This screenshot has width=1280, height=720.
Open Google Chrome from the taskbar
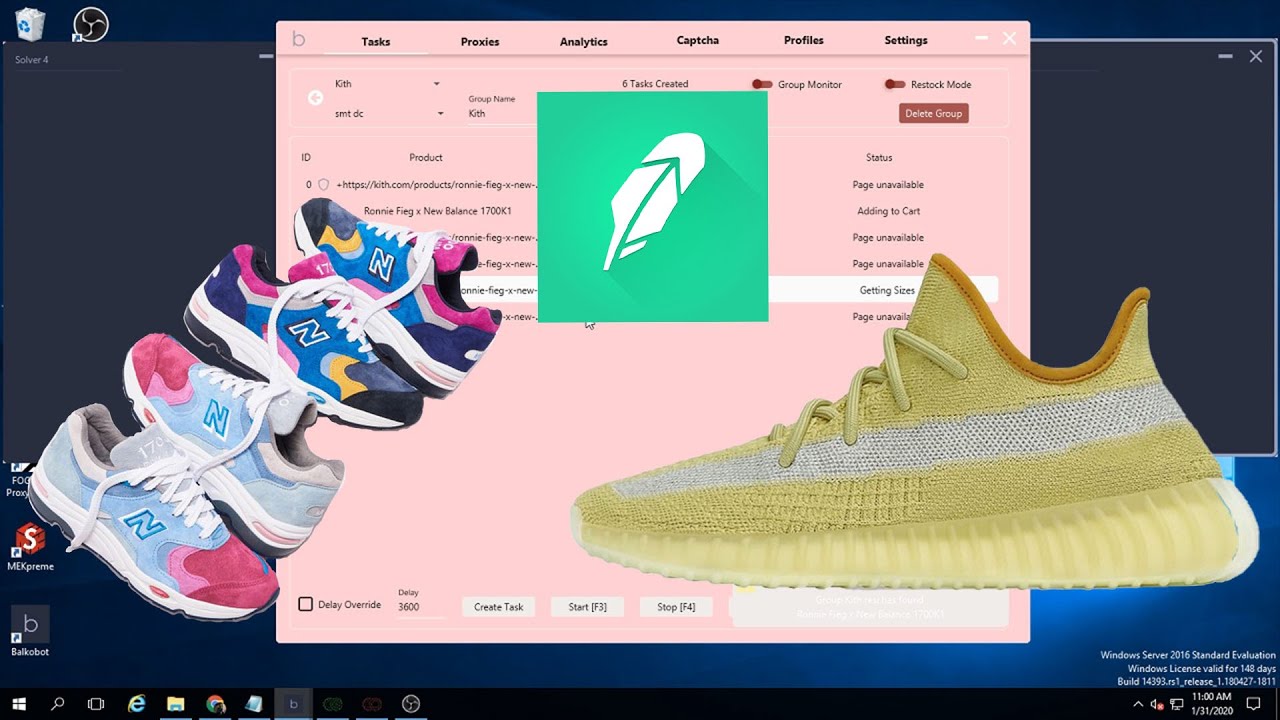[215, 704]
